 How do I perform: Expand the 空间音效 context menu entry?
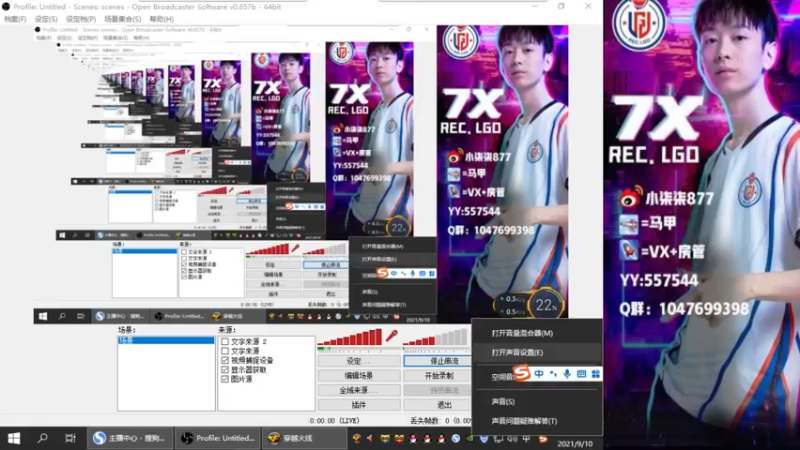502,377
